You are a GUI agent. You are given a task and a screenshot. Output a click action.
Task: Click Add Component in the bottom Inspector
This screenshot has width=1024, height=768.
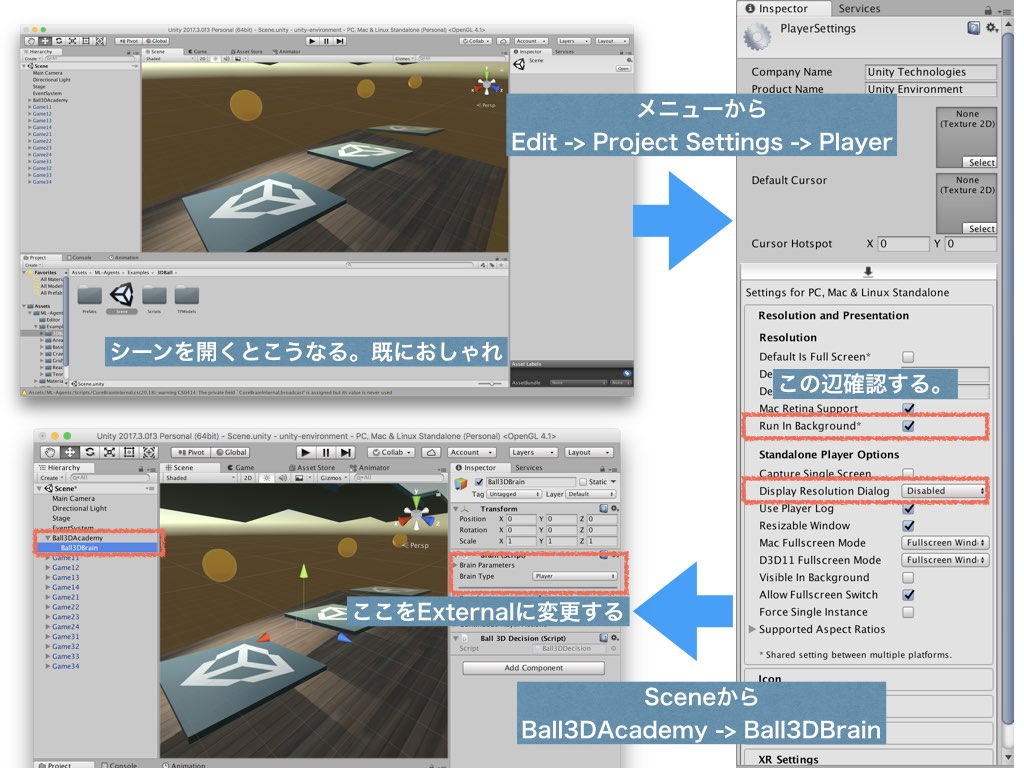pos(534,667)
